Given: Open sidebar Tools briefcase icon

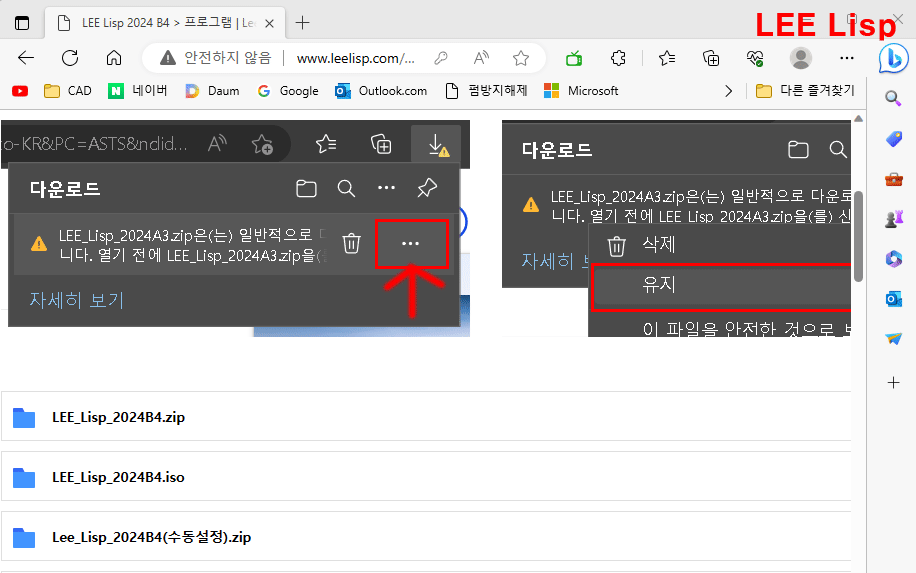Looking at the screenshot, I should 893,179.
